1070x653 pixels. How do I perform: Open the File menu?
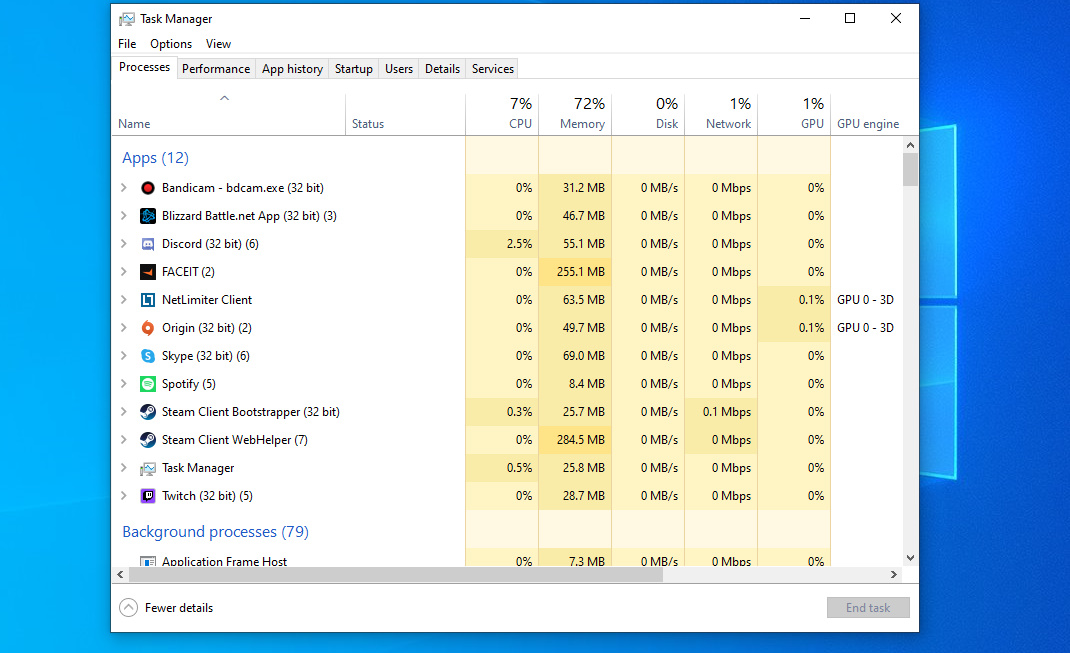point(127,44)
